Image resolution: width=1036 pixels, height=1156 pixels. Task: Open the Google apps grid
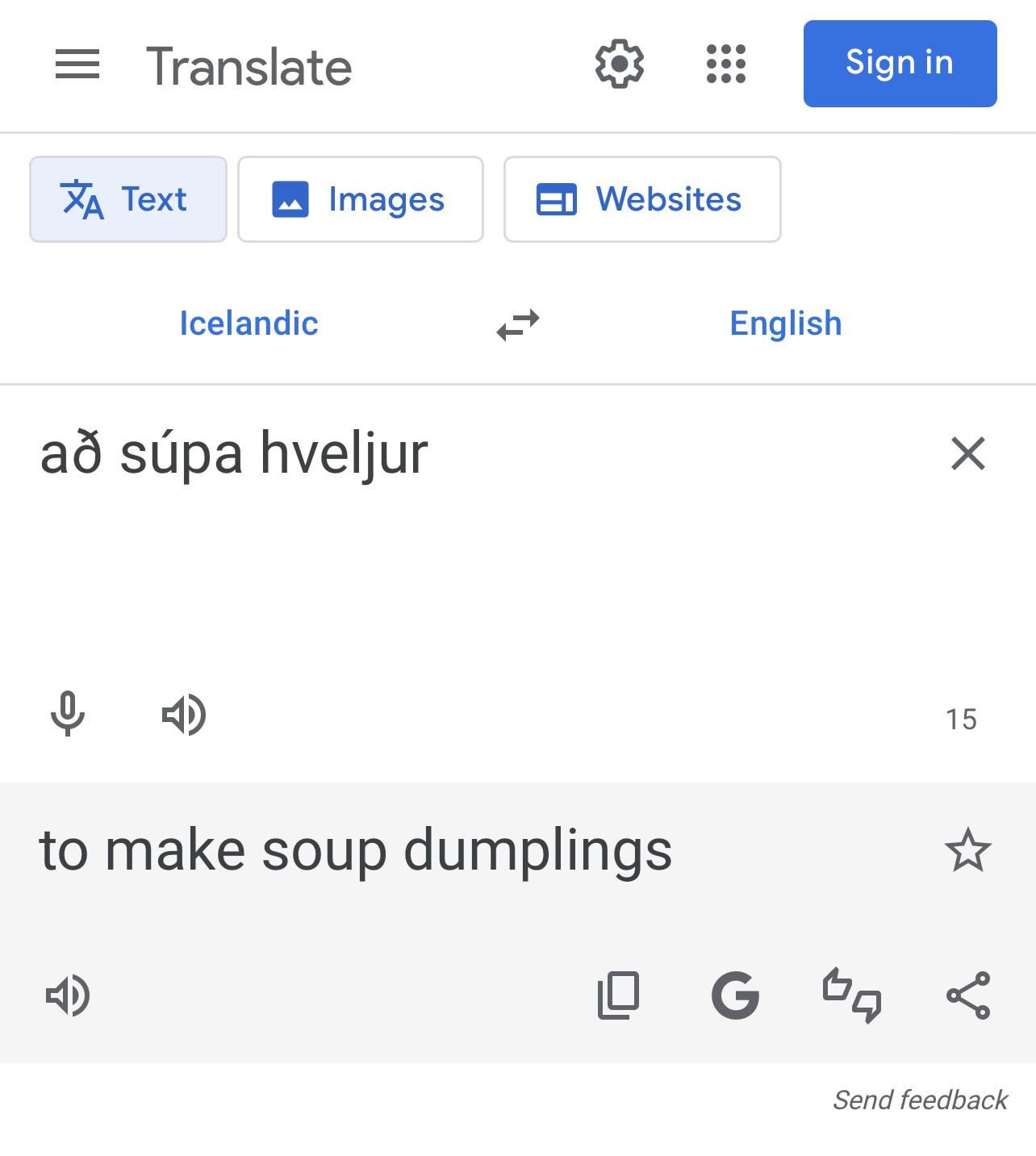[725, 64]
